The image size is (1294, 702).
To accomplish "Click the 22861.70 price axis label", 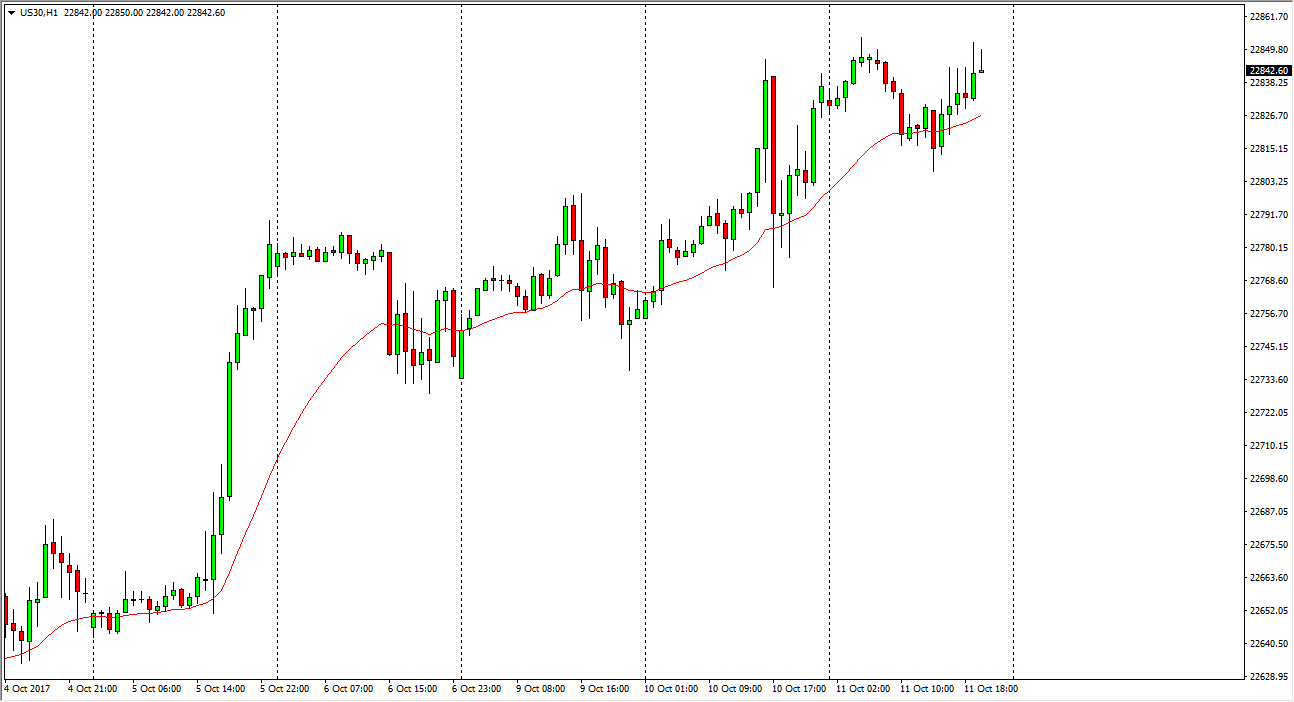I will [1268, 17].
